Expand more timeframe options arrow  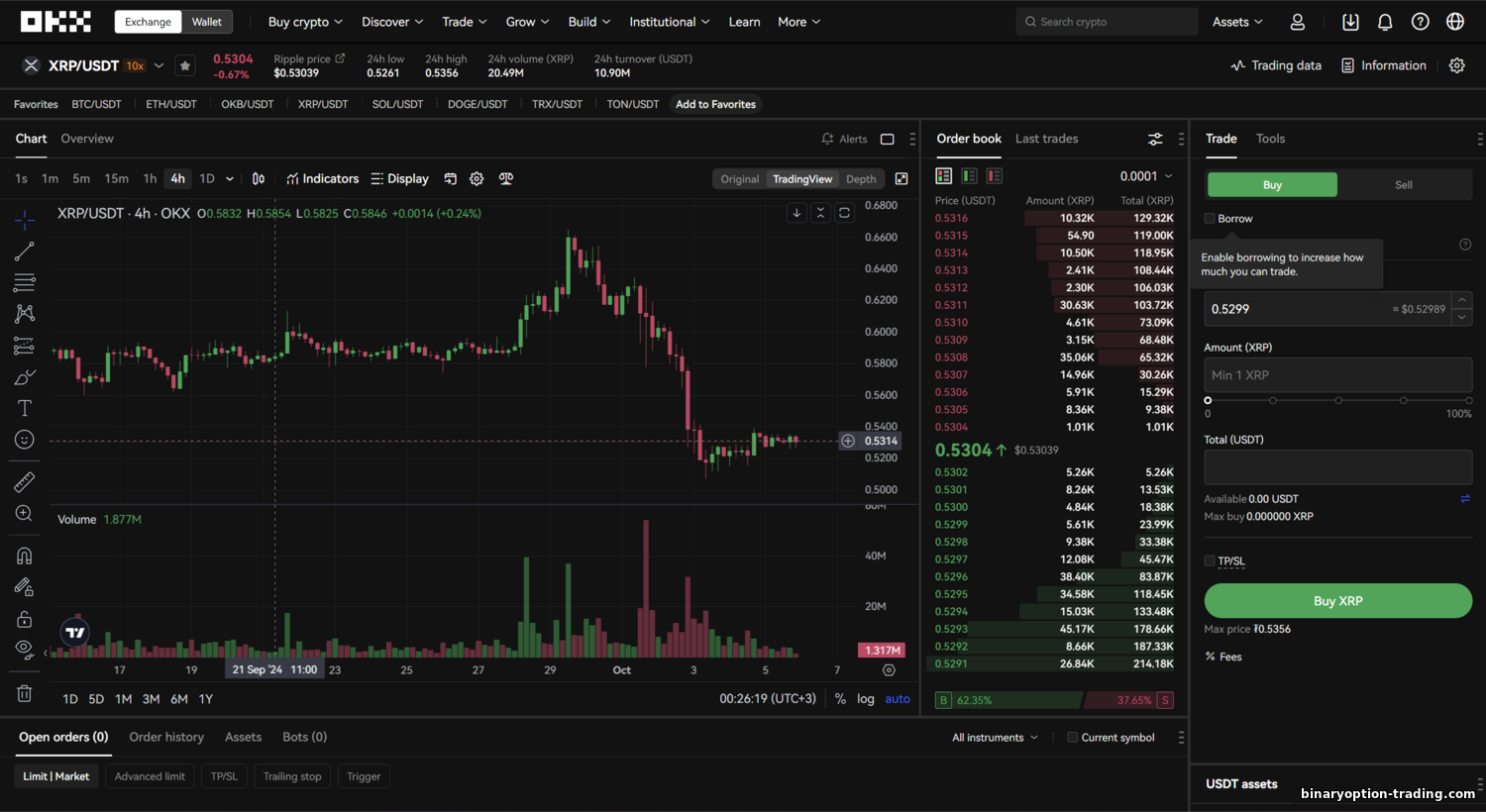230,179
